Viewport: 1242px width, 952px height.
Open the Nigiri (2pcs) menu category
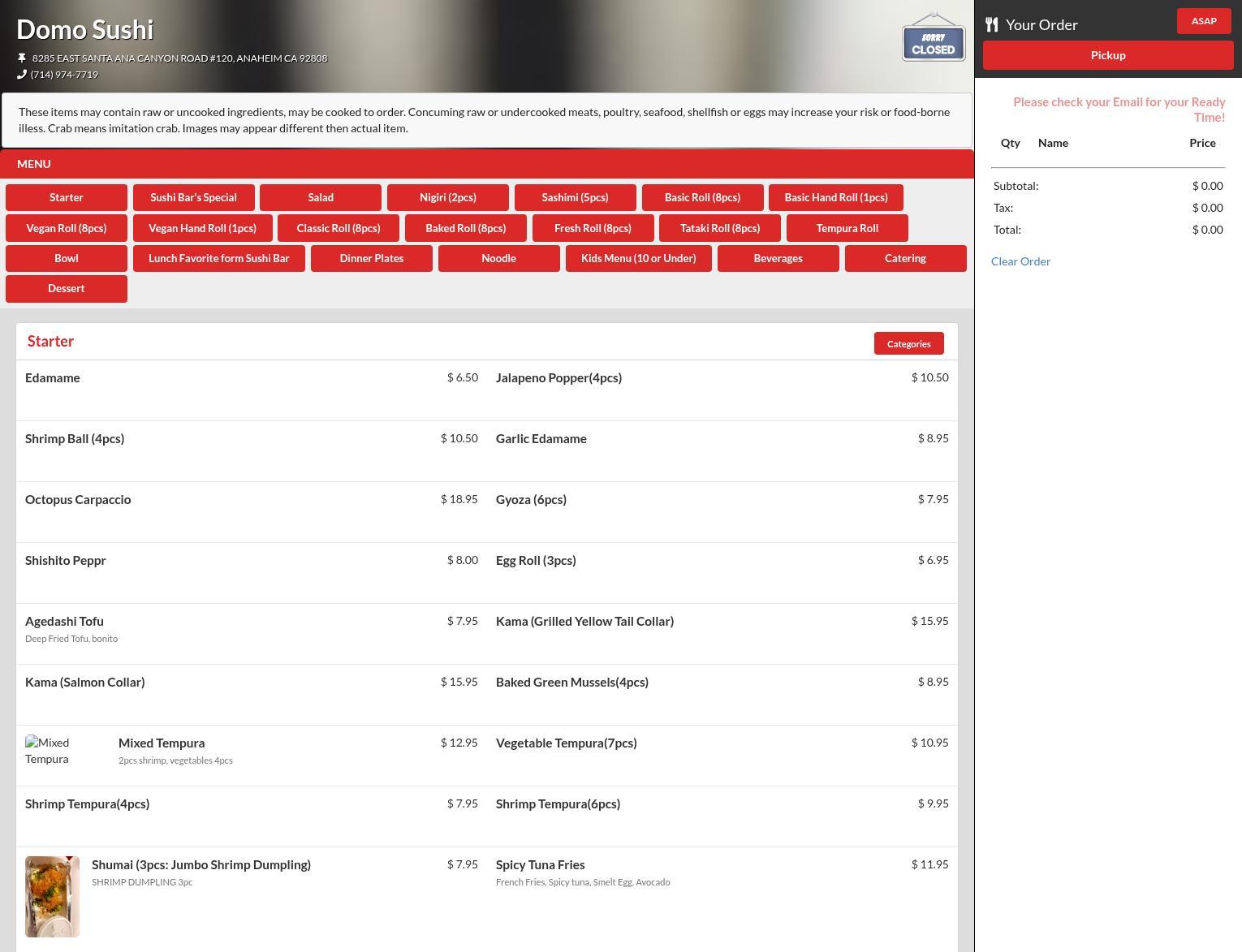click(x=447, y=197)
